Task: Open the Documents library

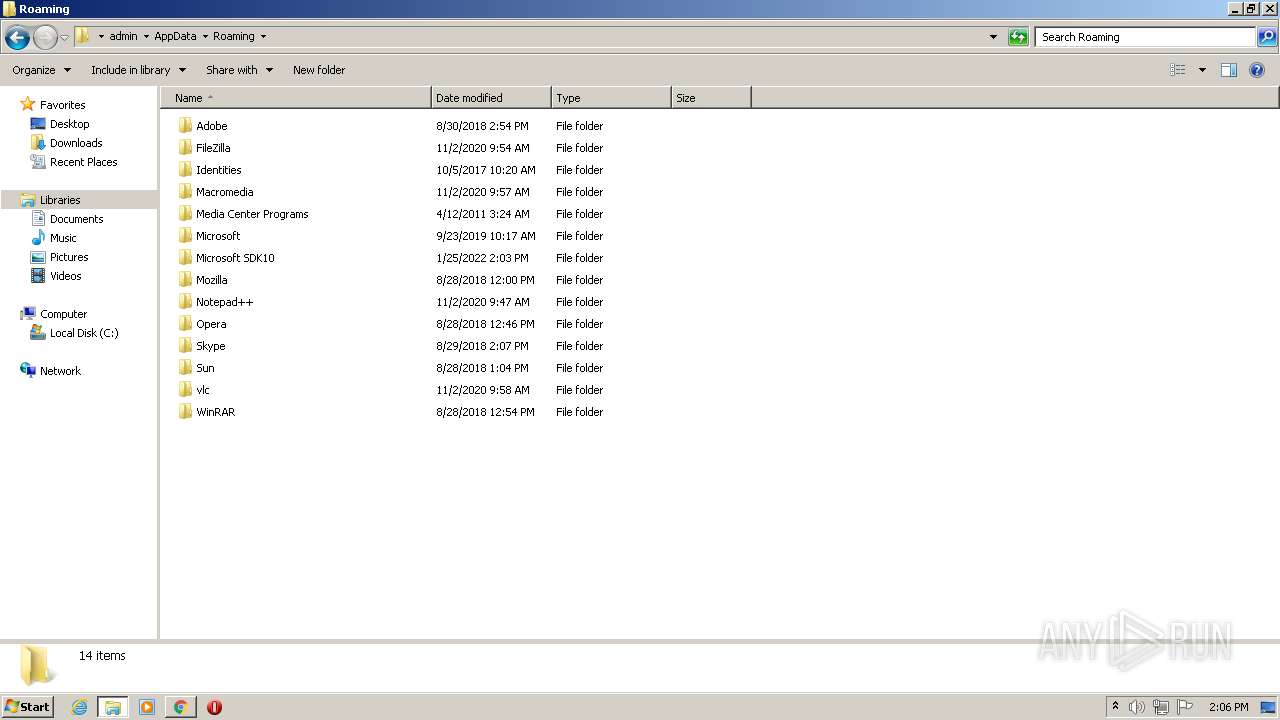Action: coord(76,219)
